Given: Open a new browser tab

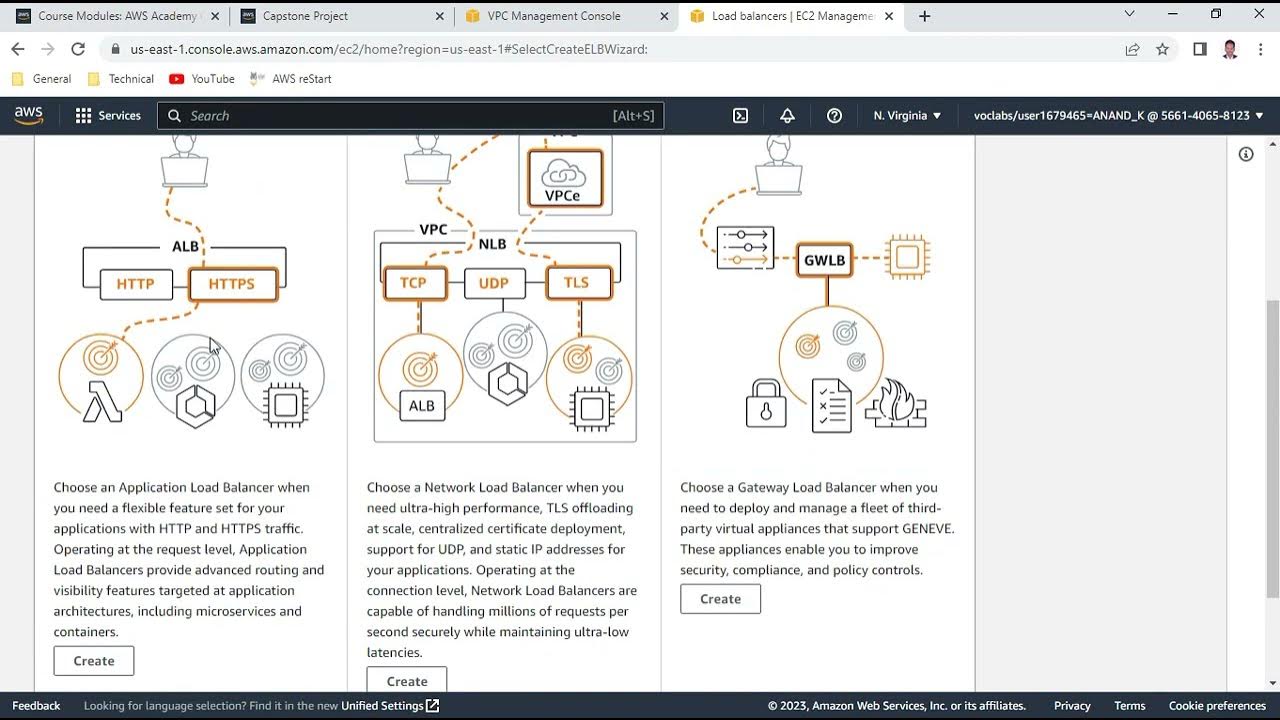Looking at the screenshot, I should (924, 16).
